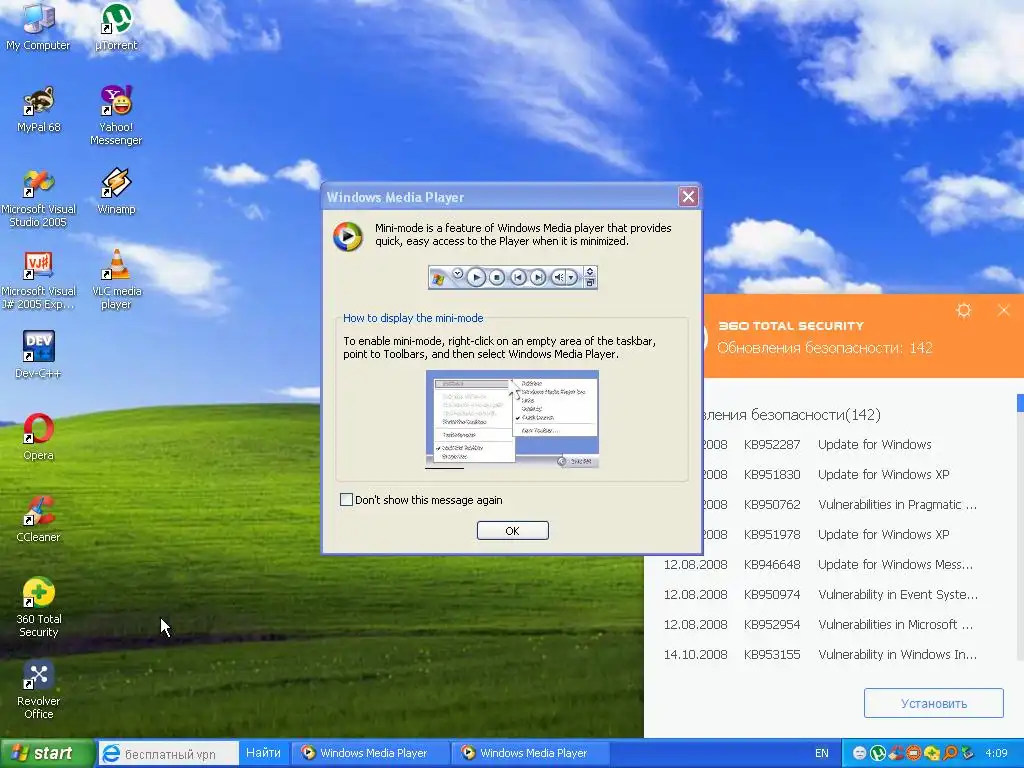Click the CCleaner tray icon
The width and height of the screenshot is (1024, 768).
[x=896, y=753]
